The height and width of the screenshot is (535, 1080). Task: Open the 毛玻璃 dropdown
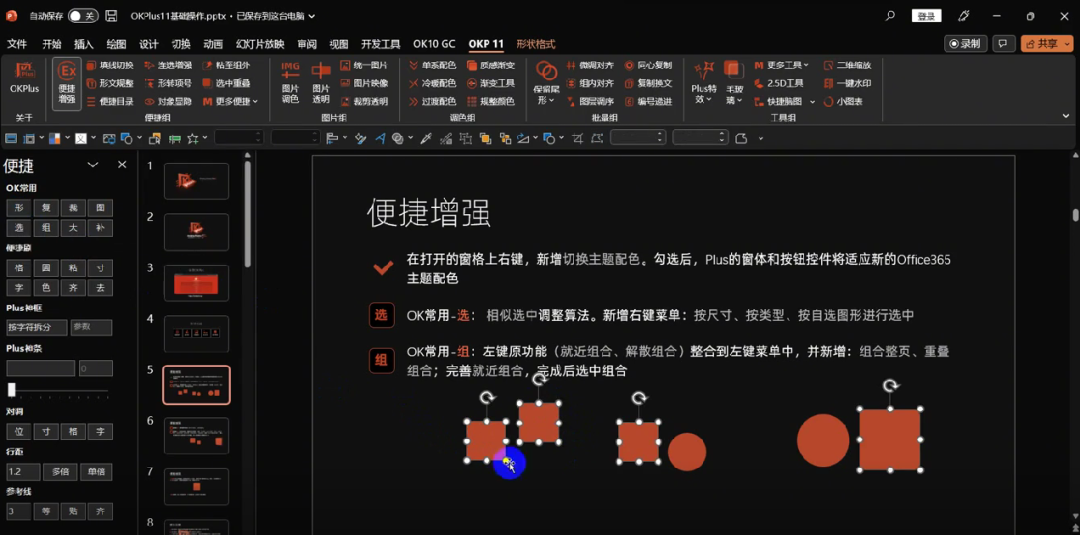pyautogui.click(x=735, y=82)
